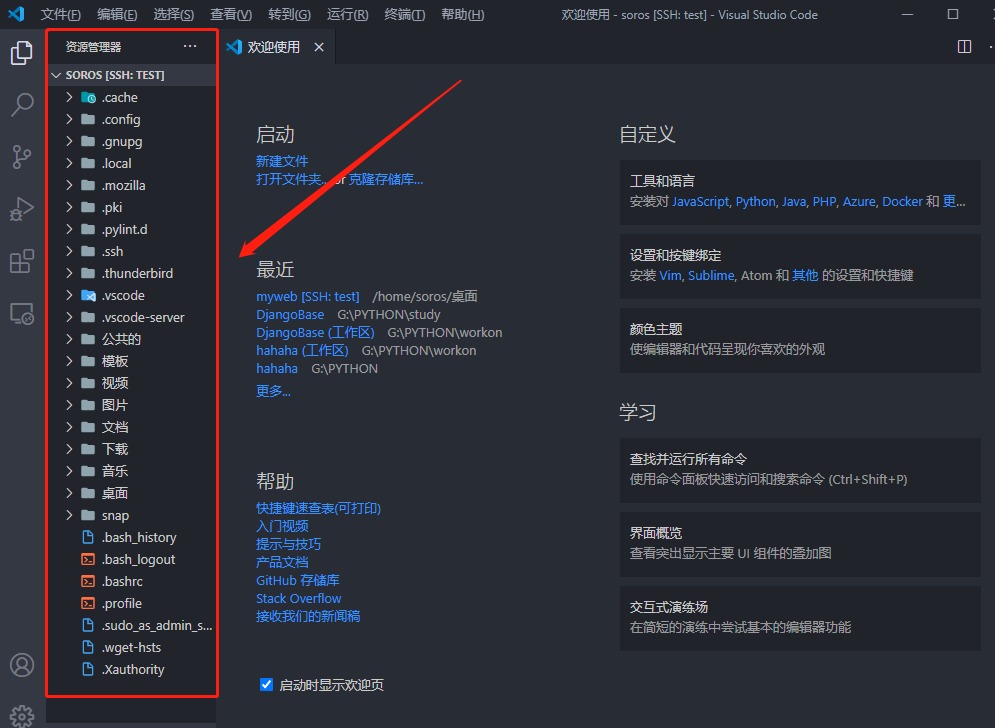The image size is (995, 728).
Task: Open the Search view icon
Action: 22,105
